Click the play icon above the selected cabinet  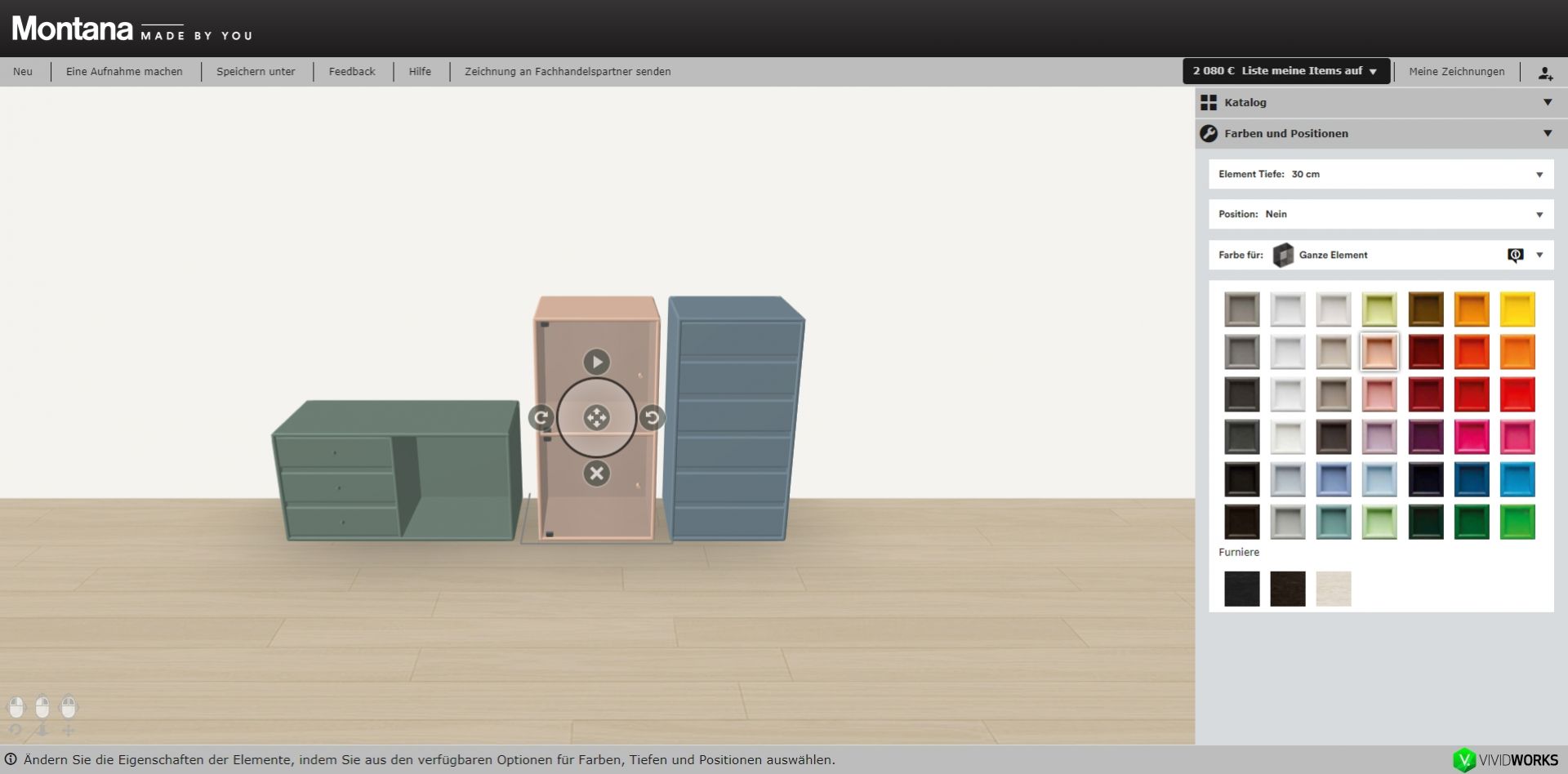point(596,362)
